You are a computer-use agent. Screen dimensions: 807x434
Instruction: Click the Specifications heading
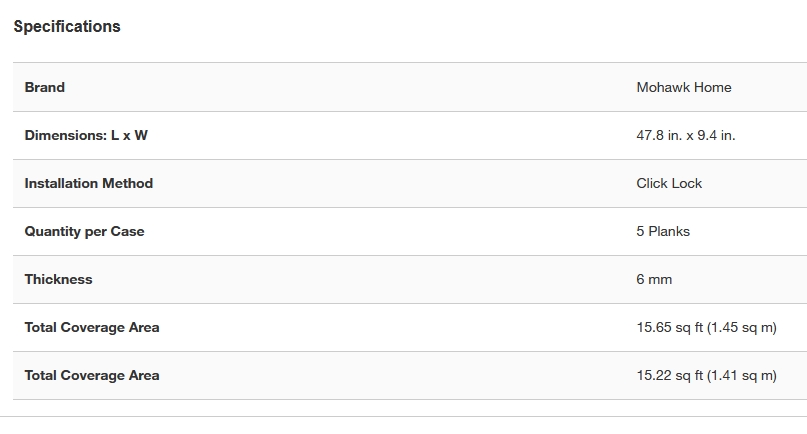pyautogui.click(x=67, y=27)
